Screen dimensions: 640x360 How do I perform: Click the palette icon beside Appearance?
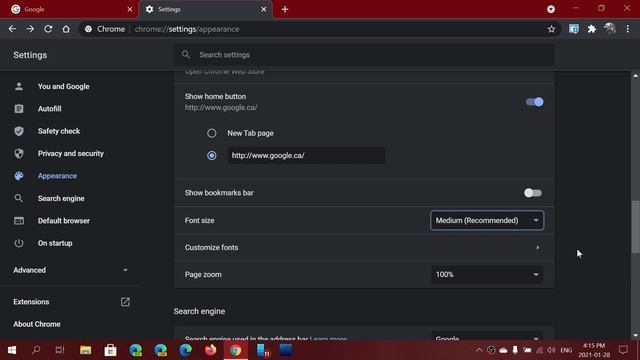point(19,176)
